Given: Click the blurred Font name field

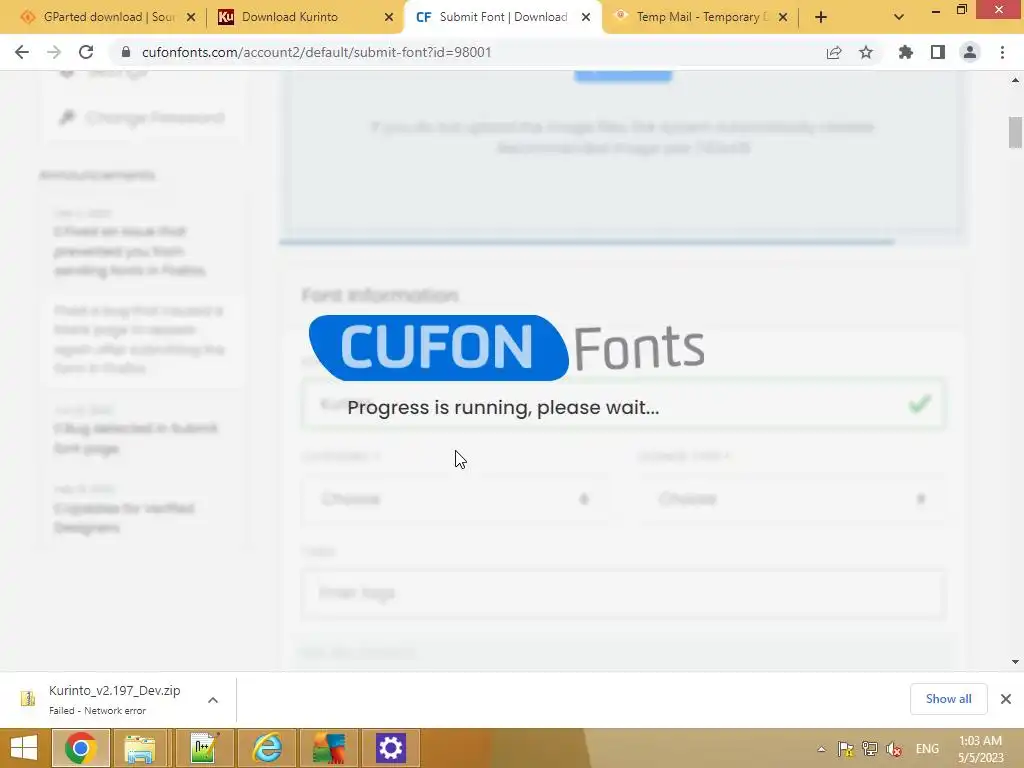Looking at the screenshot, I should [623, 404].
